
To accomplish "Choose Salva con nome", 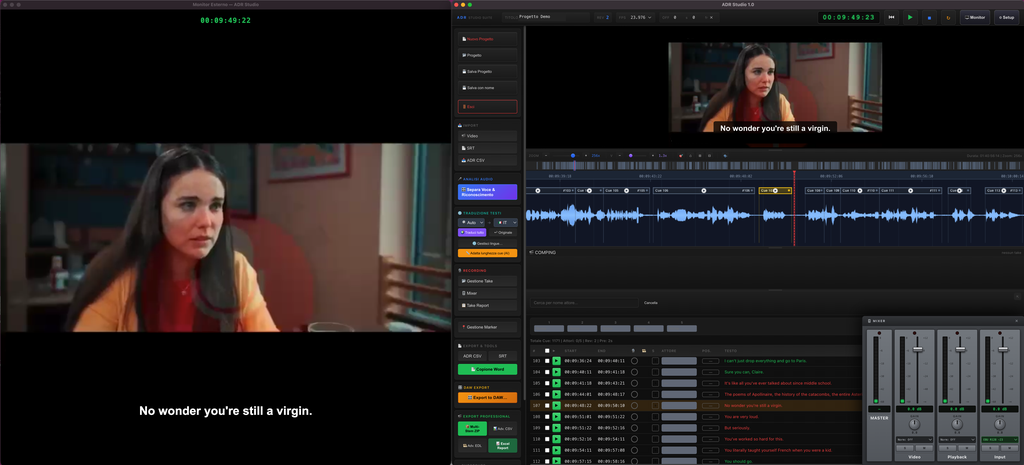I will click(488, 88).
